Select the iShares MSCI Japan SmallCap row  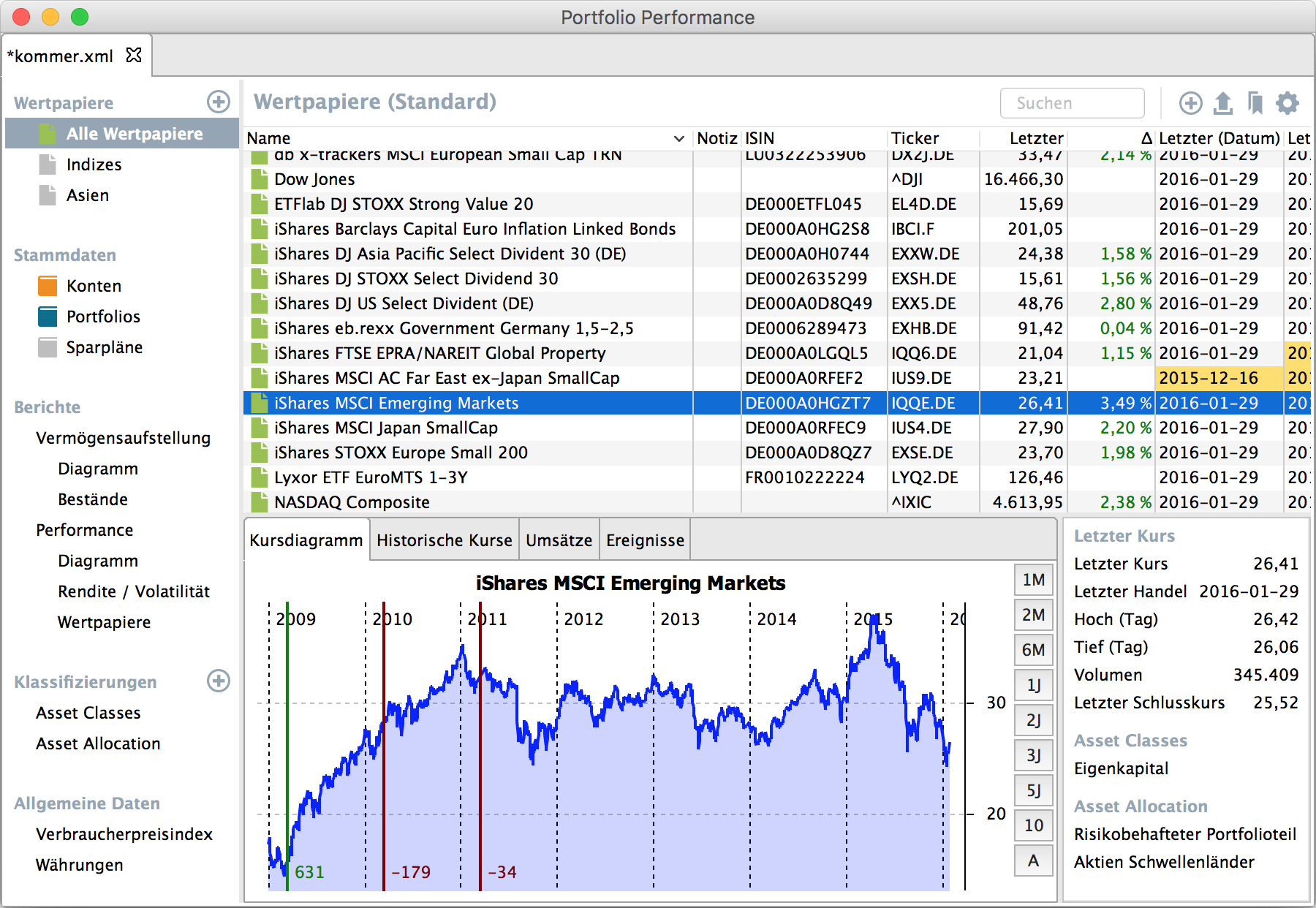(386, 428)
